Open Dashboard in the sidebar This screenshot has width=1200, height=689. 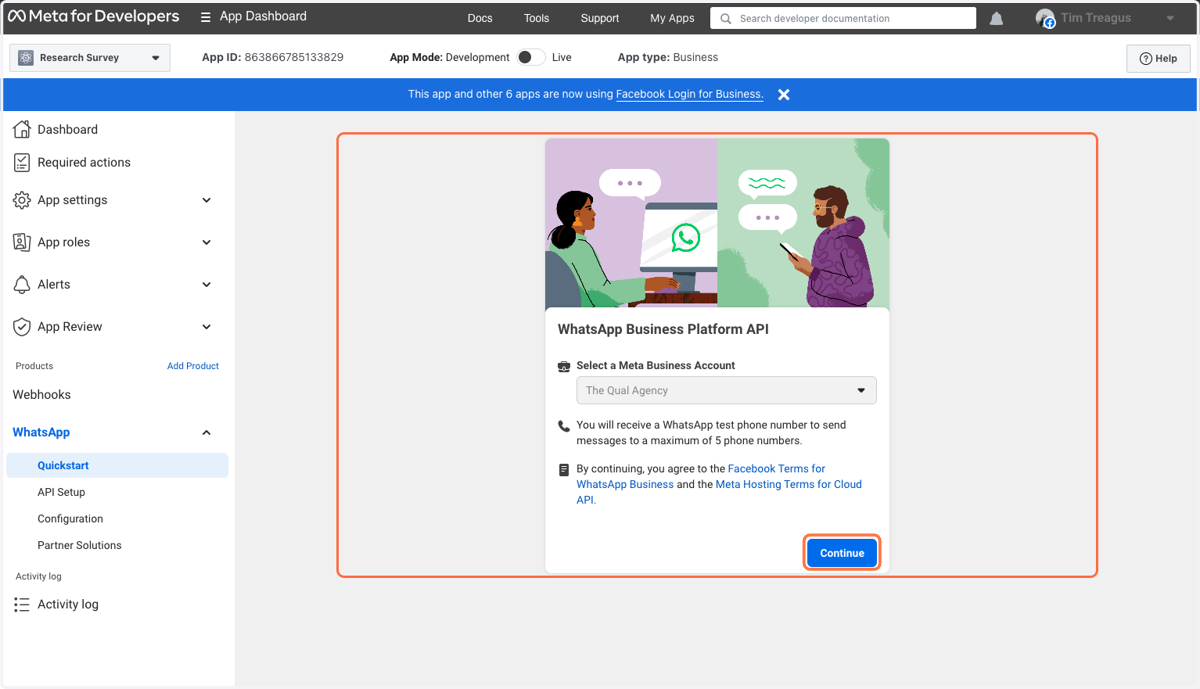point(67,129)
